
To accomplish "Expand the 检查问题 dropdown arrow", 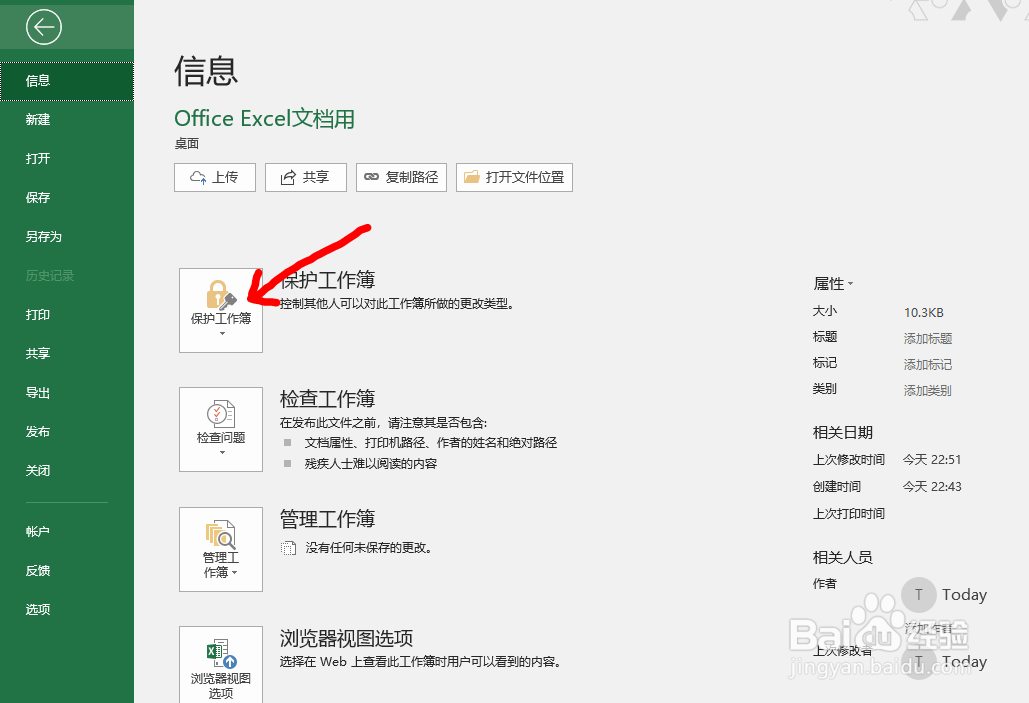I will coord(221,452).
